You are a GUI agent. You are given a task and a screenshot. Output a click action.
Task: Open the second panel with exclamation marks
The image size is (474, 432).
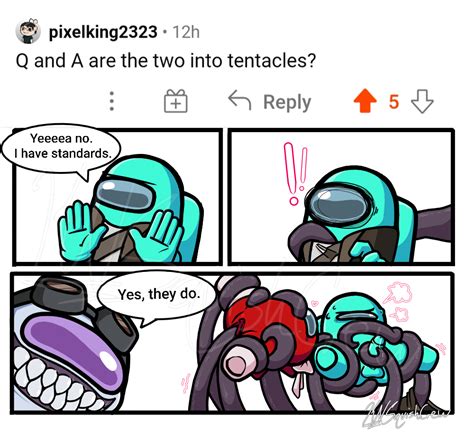[x=341, y=197]
